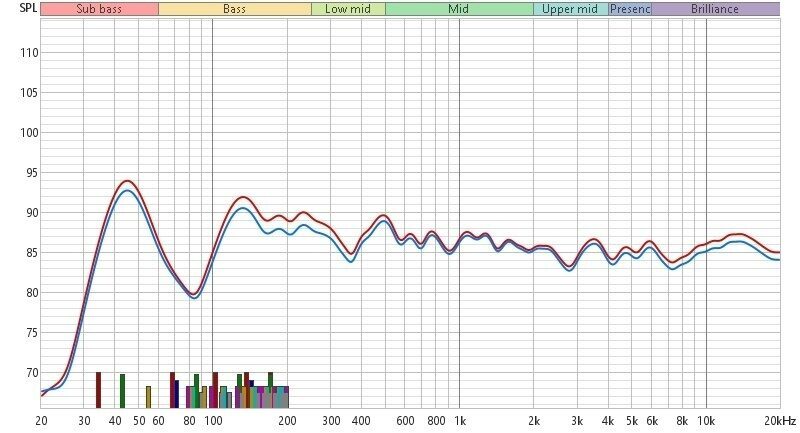Screen dimensions: 800x433
Task: Click the 20 Hz axis label
Action: click(x=41, y=421)
